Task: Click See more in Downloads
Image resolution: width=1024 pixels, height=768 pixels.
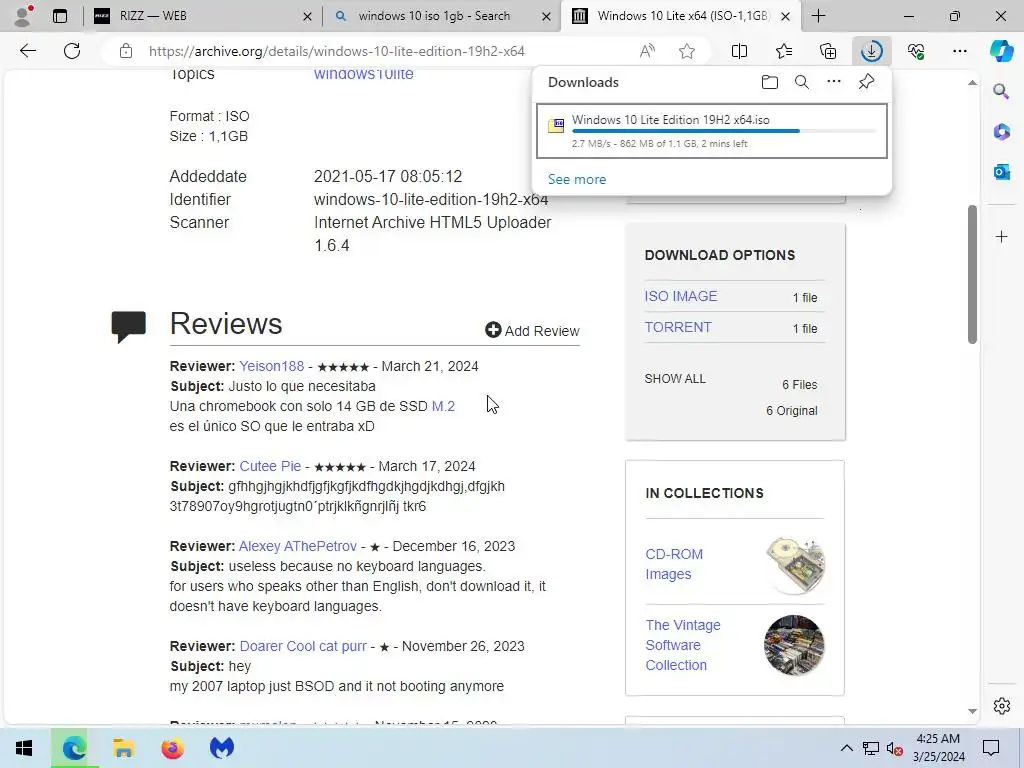Action: point(577,179)
